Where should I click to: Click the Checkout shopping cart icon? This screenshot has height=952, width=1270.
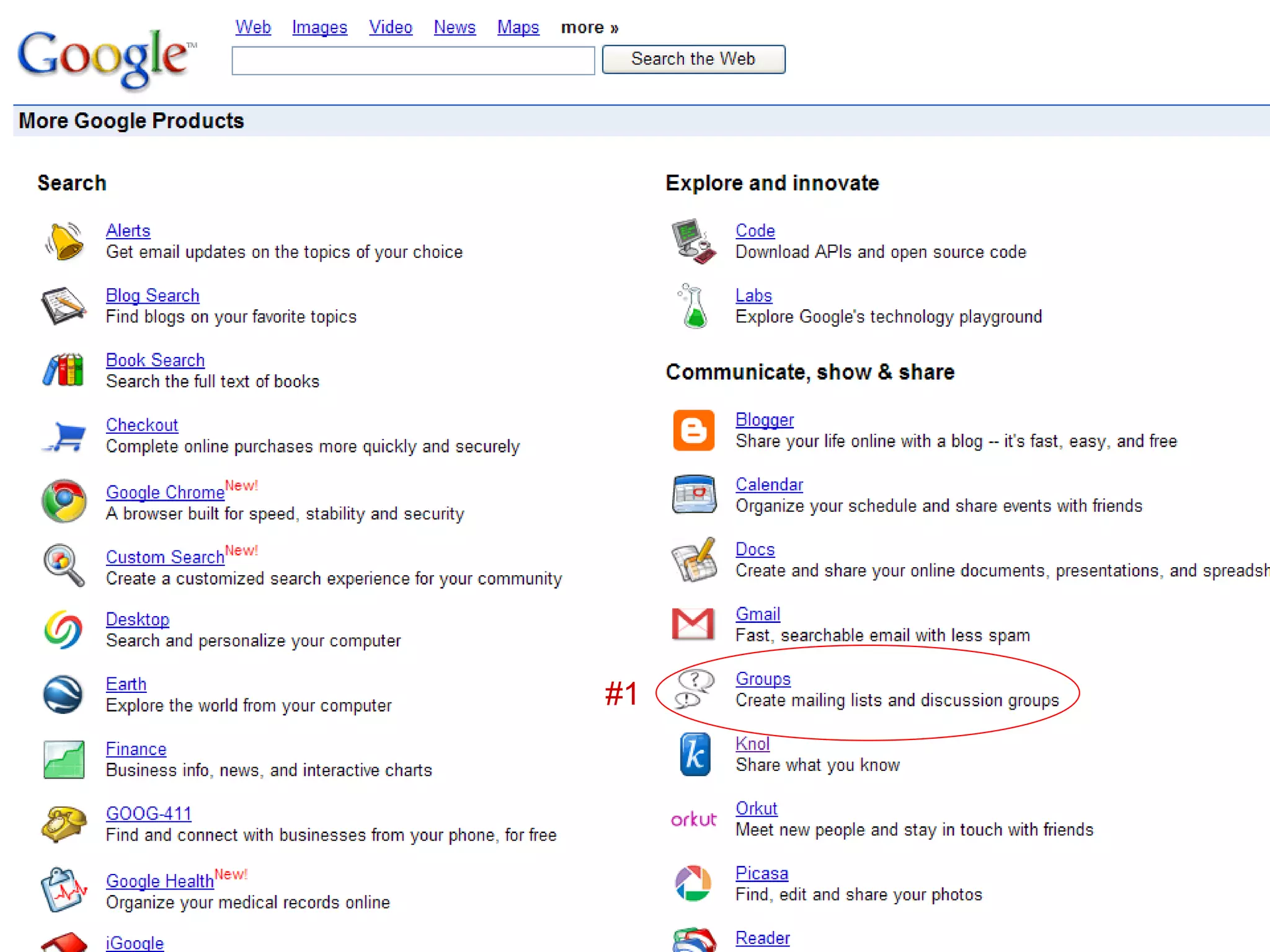(x=65, y=436)
